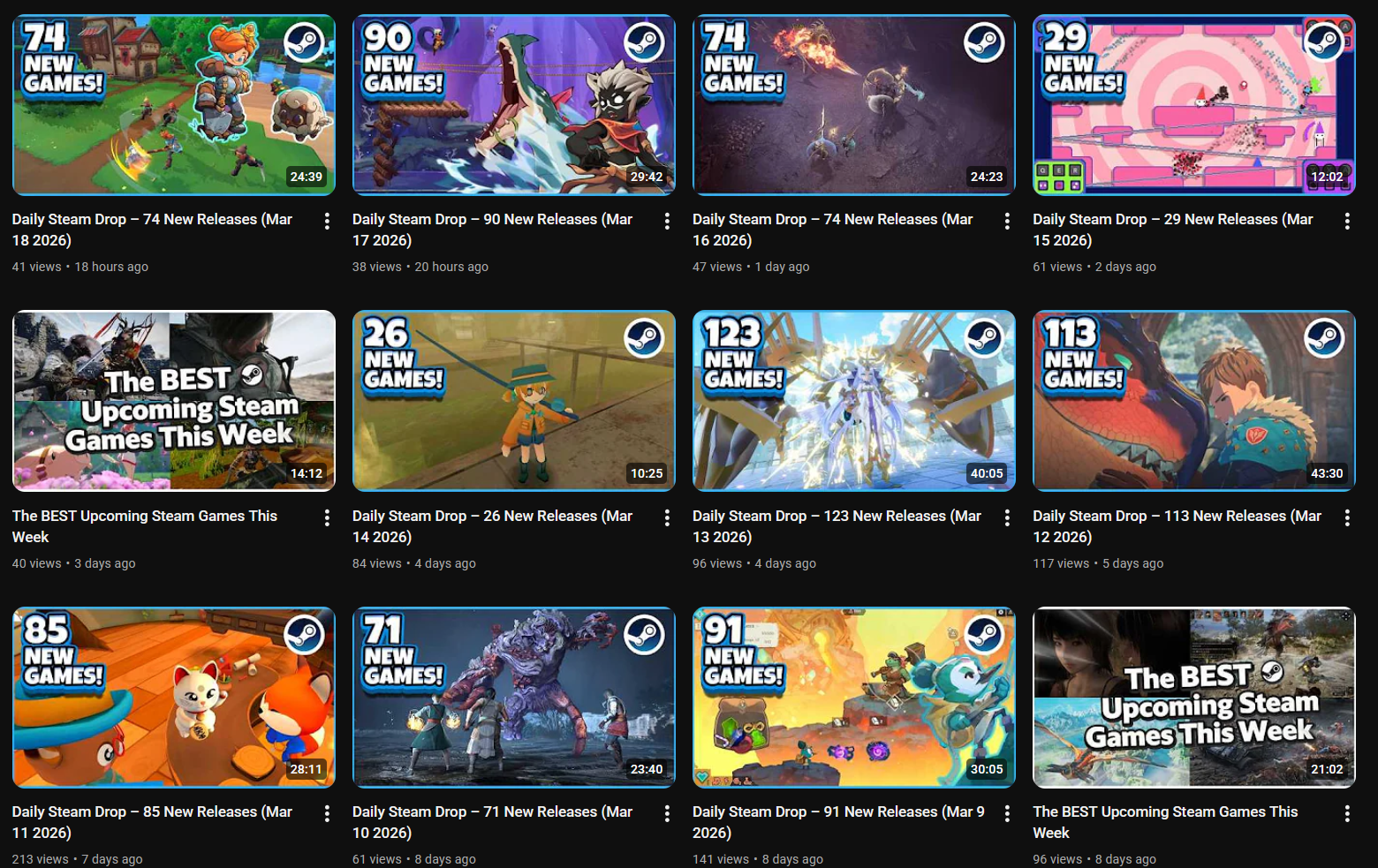Click 'The BEST Upcoming Steam Games' title, 8 days ago
Image resolution: width=1378 pixels, height=868 pixels.
[x=1165, y=822]
